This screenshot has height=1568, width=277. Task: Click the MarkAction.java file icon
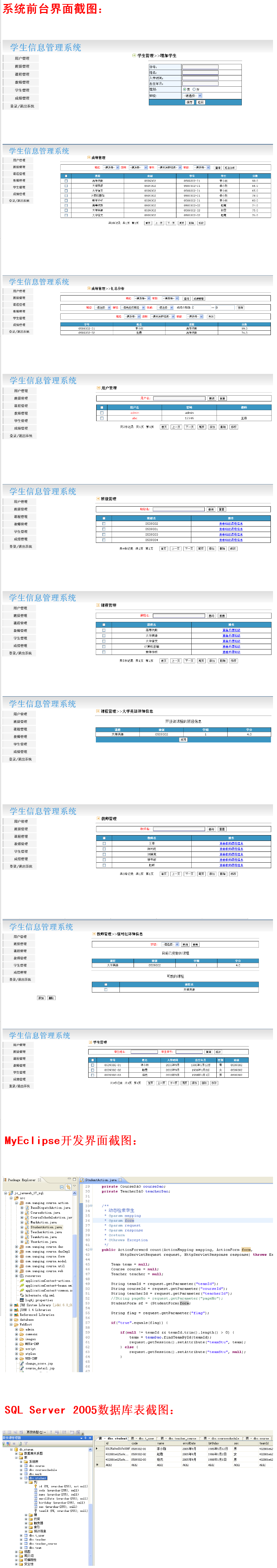click(27, 1222)
